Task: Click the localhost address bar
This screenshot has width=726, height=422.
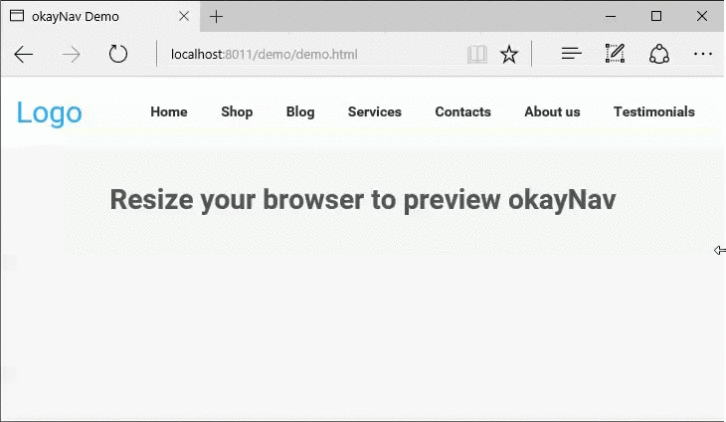Action: tap(300, 54)
